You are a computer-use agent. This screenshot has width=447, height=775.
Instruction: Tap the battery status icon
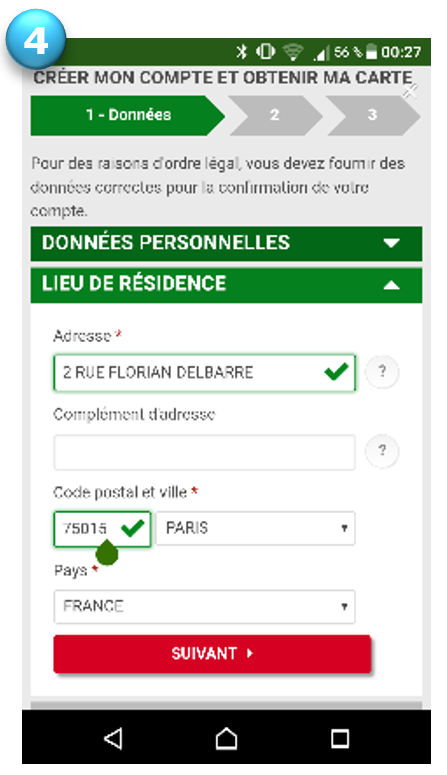[x=371, y=51]
